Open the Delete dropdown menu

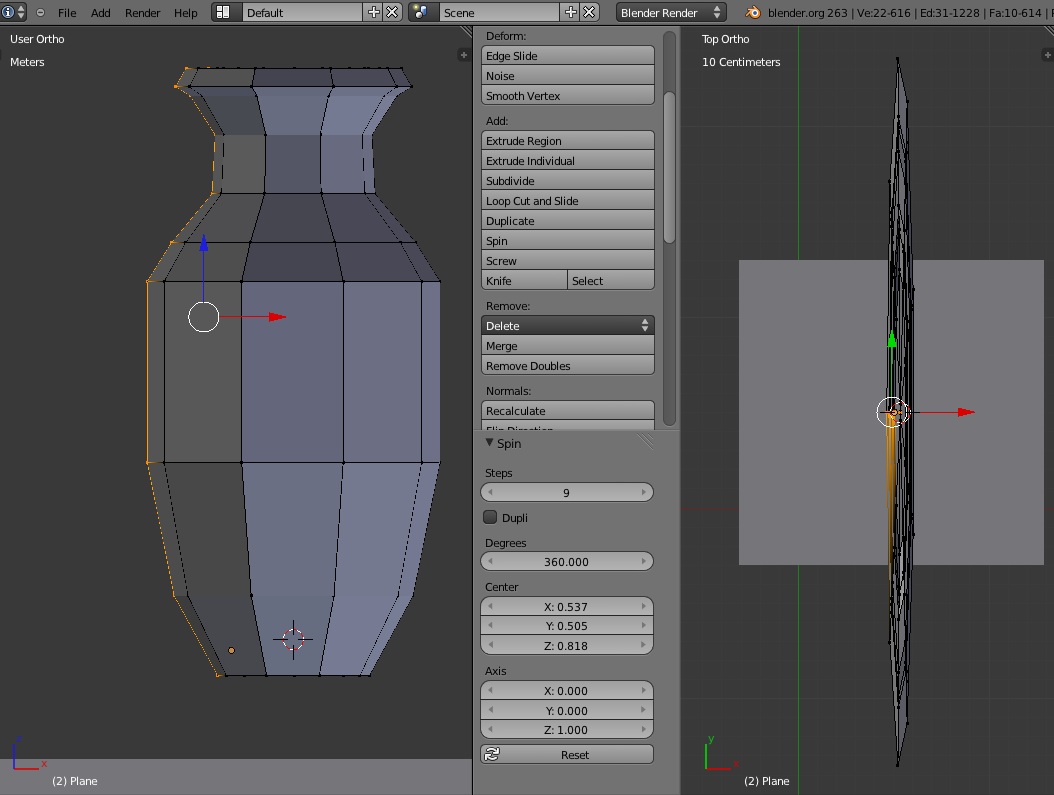tap(567, 326)
